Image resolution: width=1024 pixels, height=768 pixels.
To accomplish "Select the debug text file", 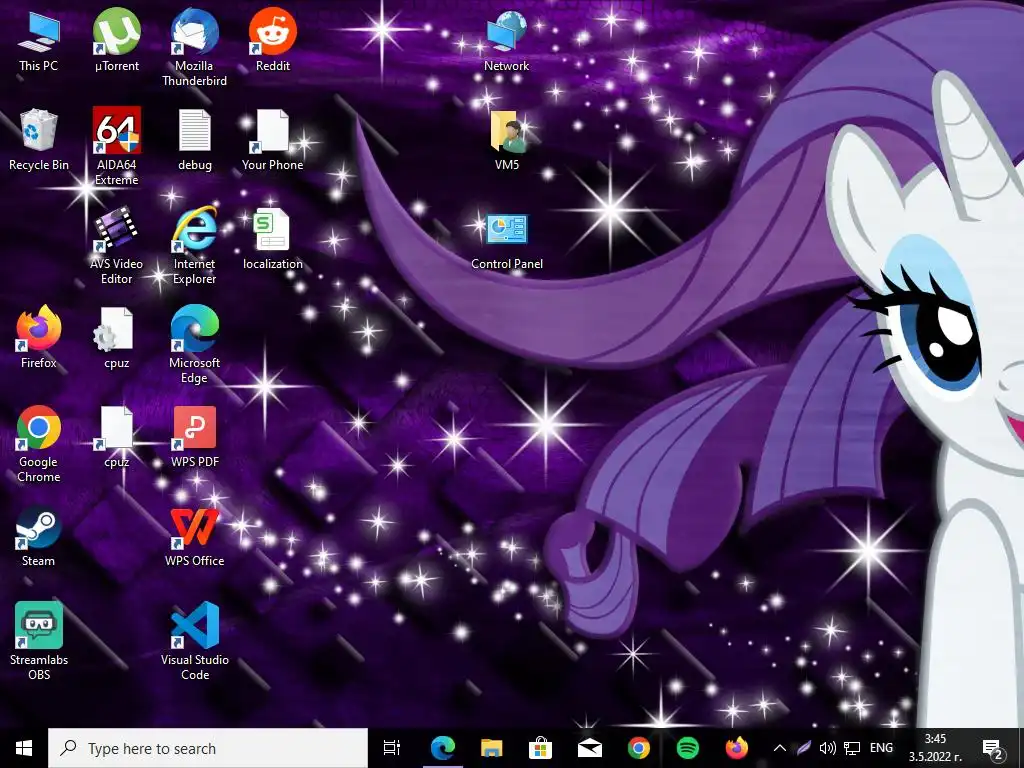I will click(195, 140).
